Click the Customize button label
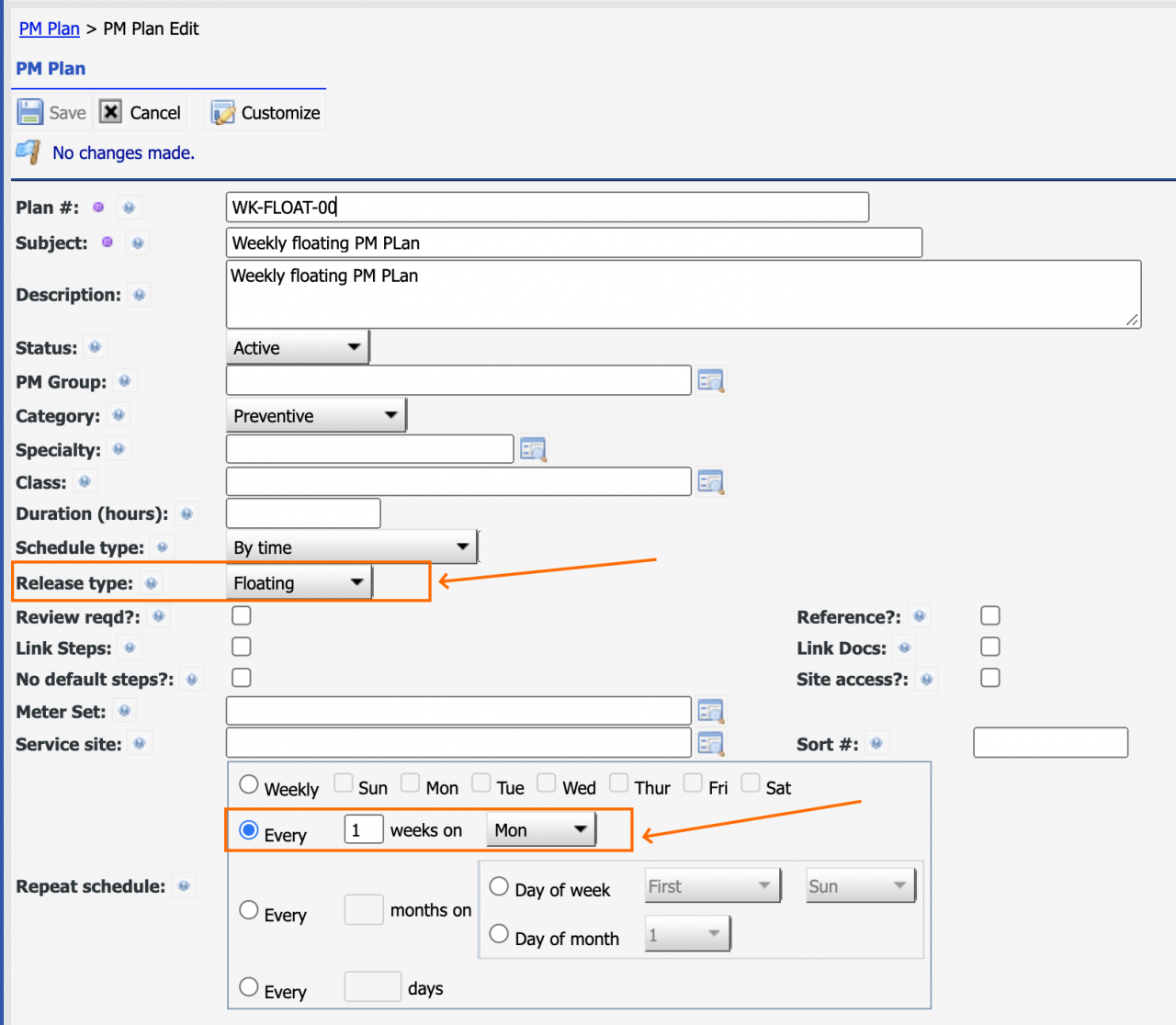This screenshot has width=1176, height=1025. pyautogui.click(x=281, y=113)
